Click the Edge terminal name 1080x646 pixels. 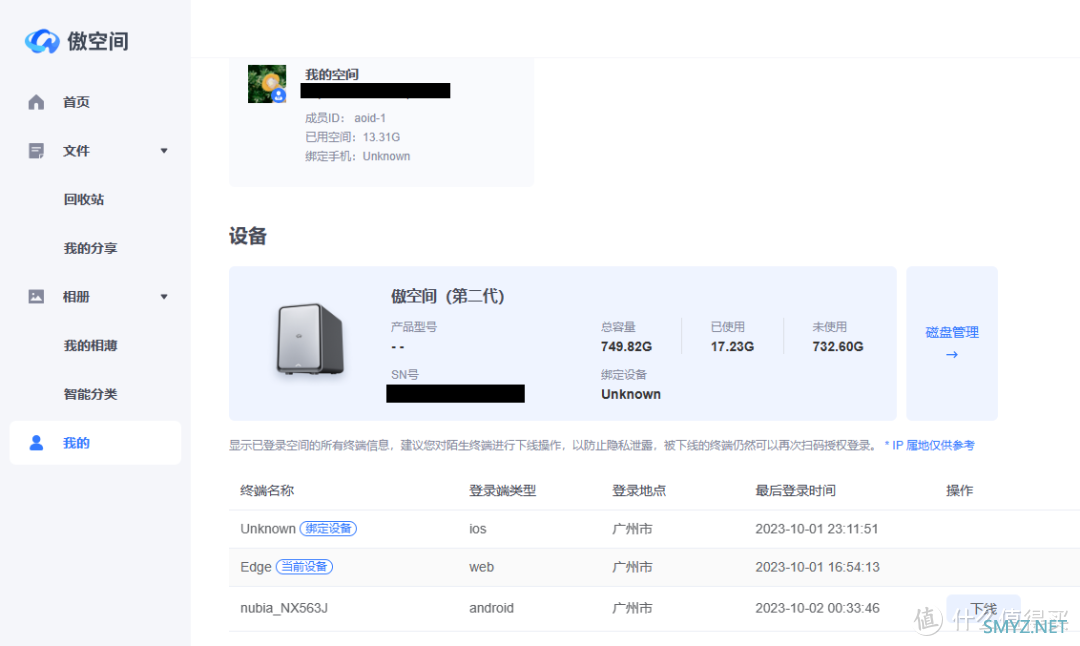coord(256,567)
